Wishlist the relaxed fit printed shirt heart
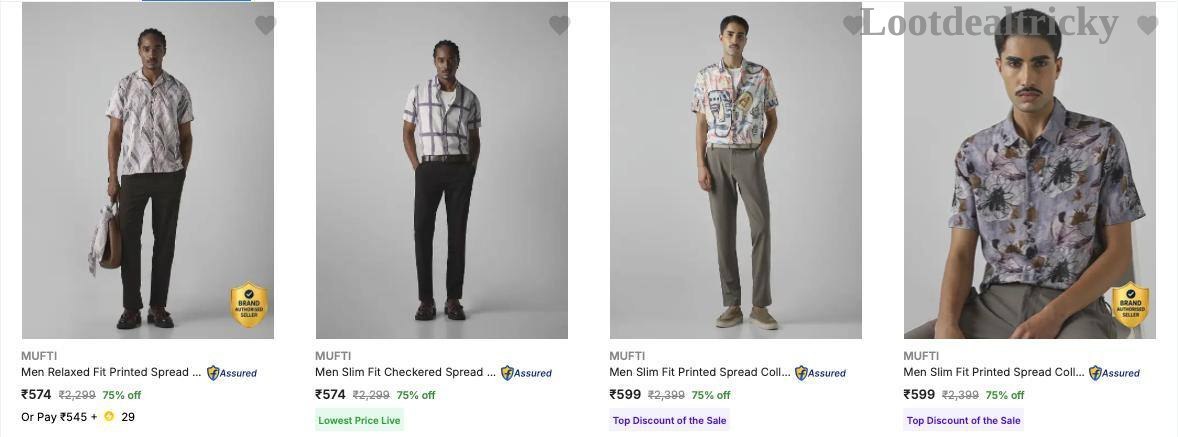1178x437 pixels. coord(265,25)
